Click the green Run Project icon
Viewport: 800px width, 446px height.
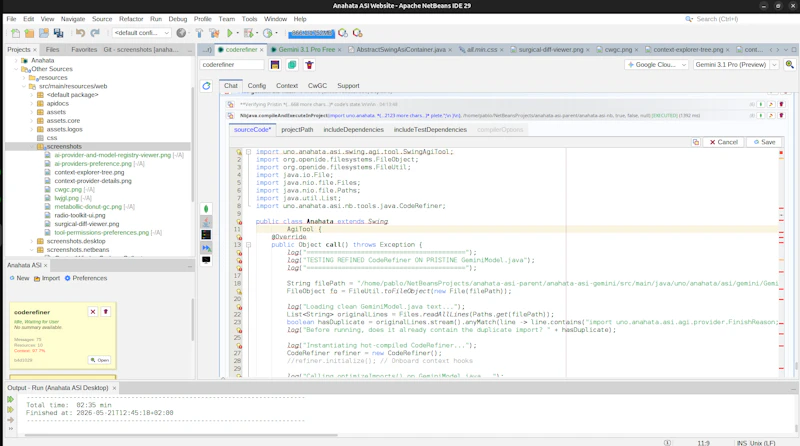pos(230,33)
